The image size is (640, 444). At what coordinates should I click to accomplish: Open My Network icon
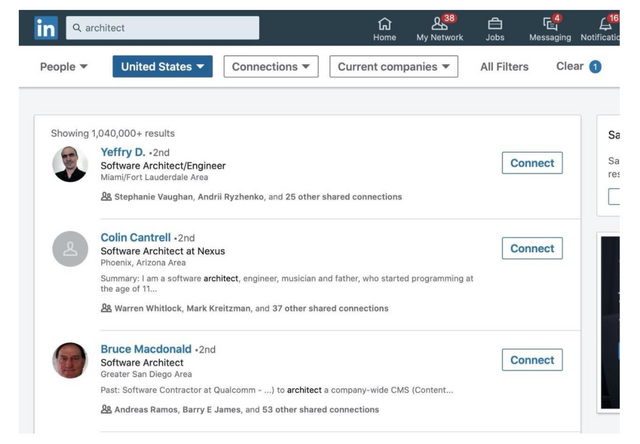[x=439, y=24]
